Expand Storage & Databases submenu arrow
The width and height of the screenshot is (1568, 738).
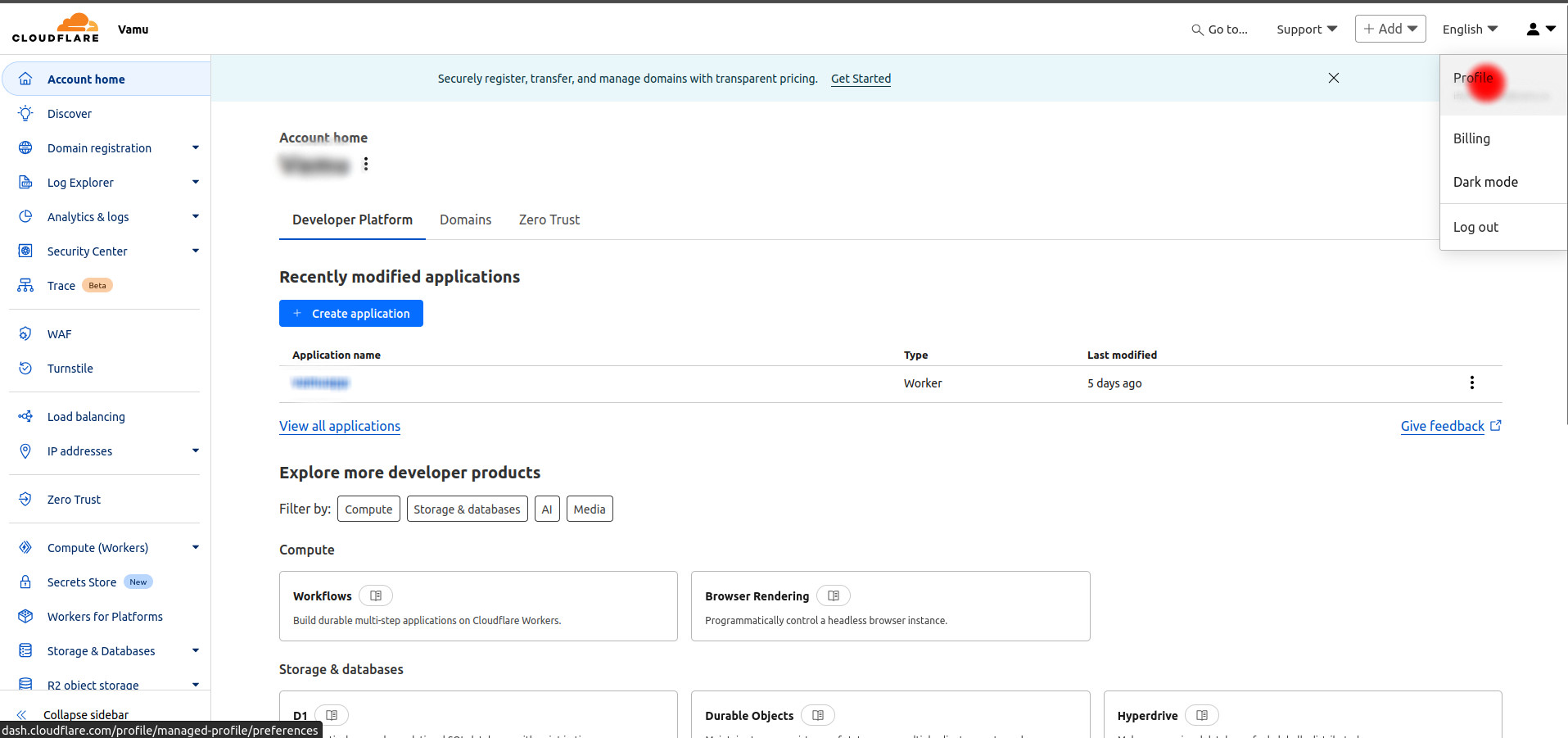pyautogui.click(x=196, y=650)
